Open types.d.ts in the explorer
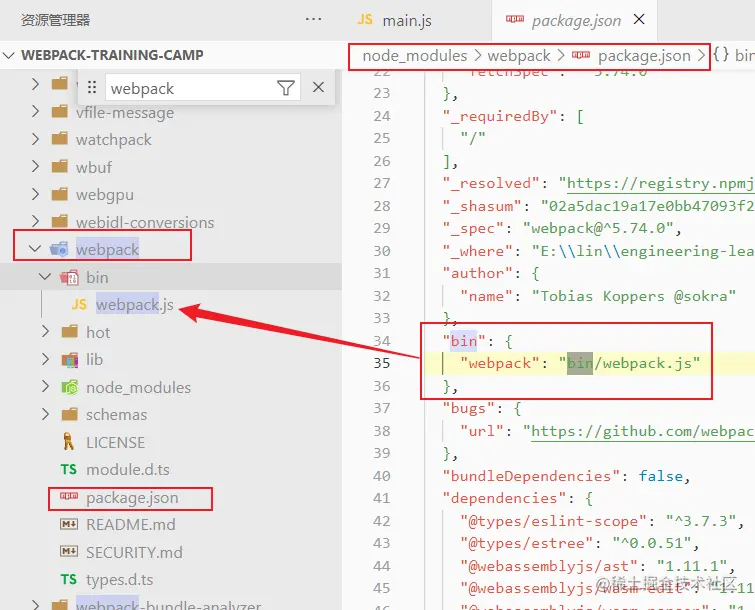The width and height of the screenshot is (755, 610). tap(119, 580)
